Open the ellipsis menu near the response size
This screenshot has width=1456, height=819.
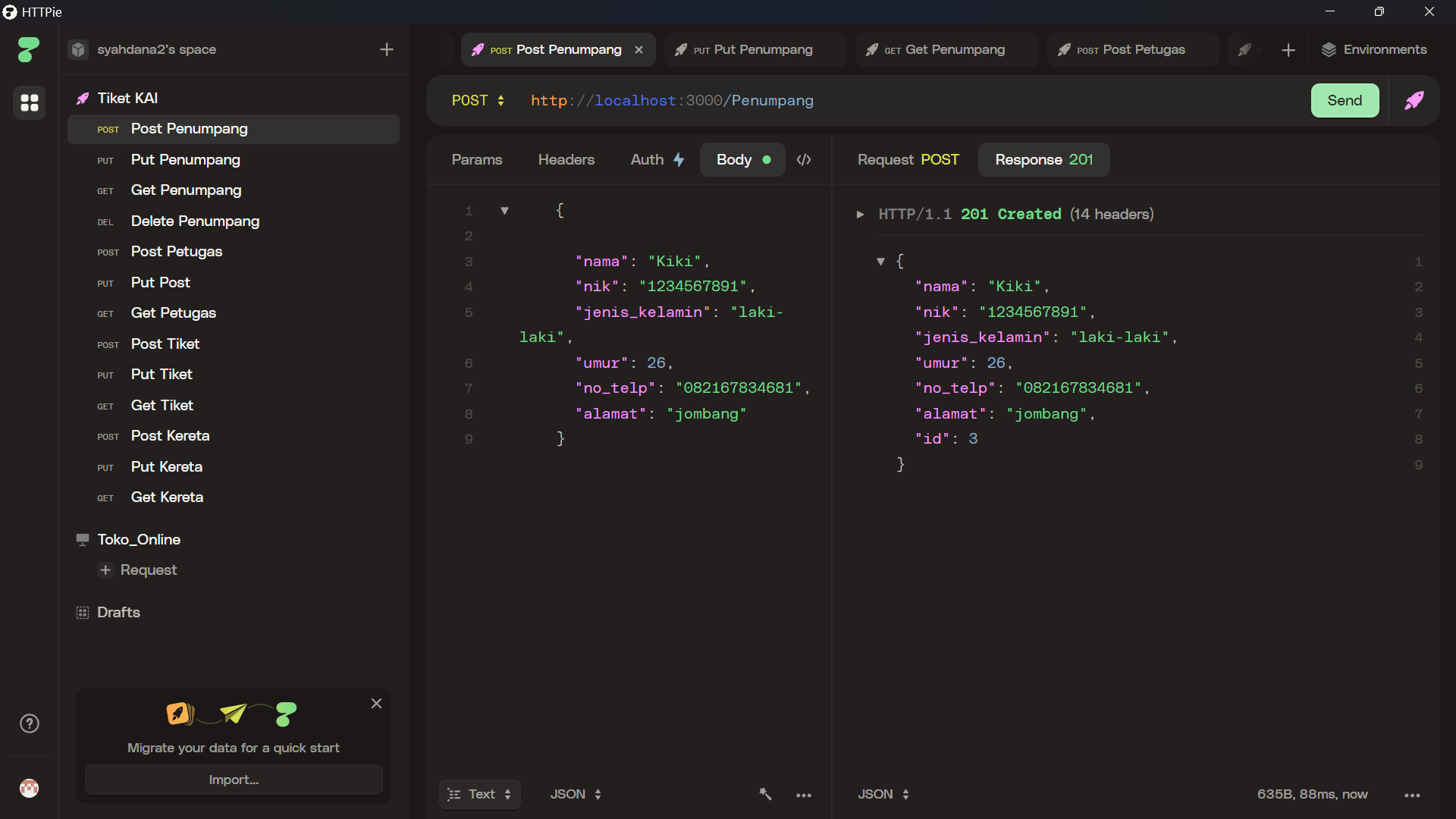pos(1412,795)
